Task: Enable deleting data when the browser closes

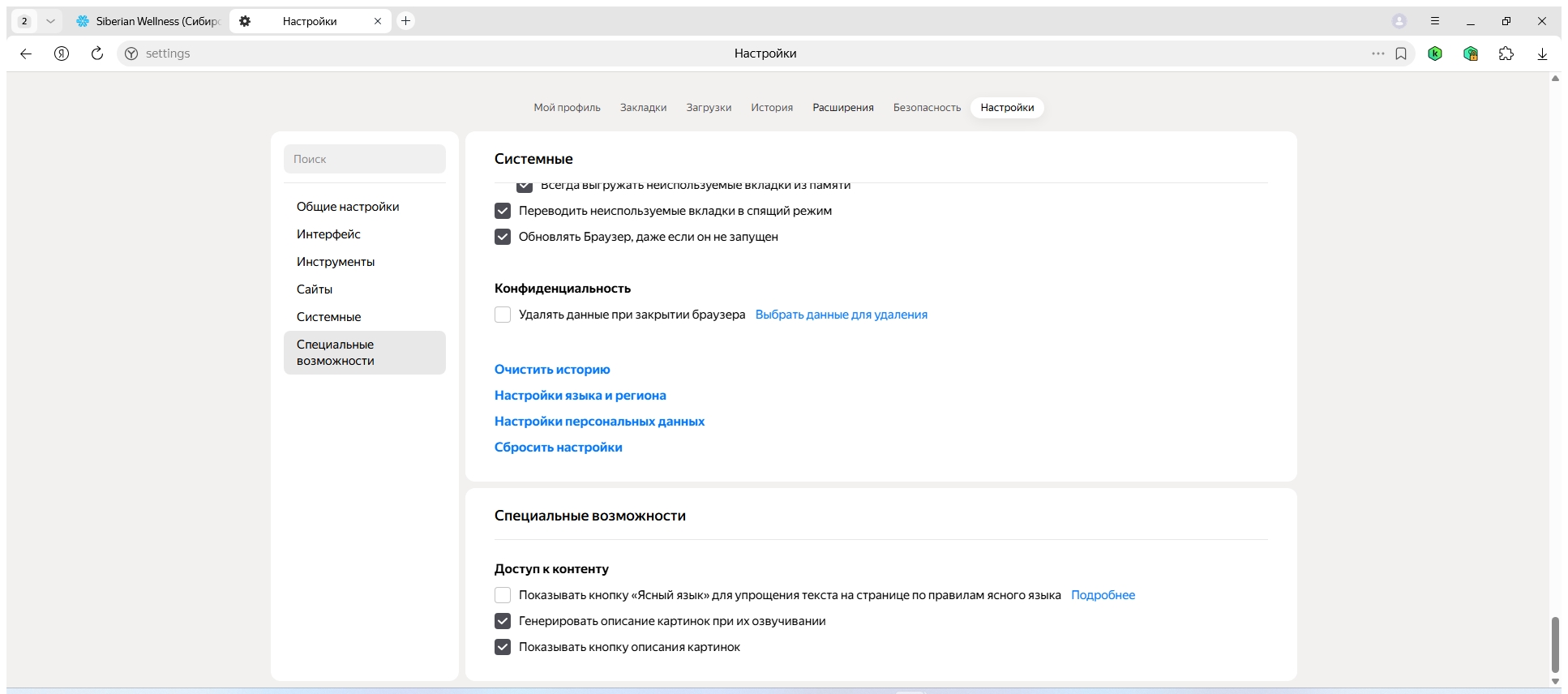Action: [x=503, y=315]
